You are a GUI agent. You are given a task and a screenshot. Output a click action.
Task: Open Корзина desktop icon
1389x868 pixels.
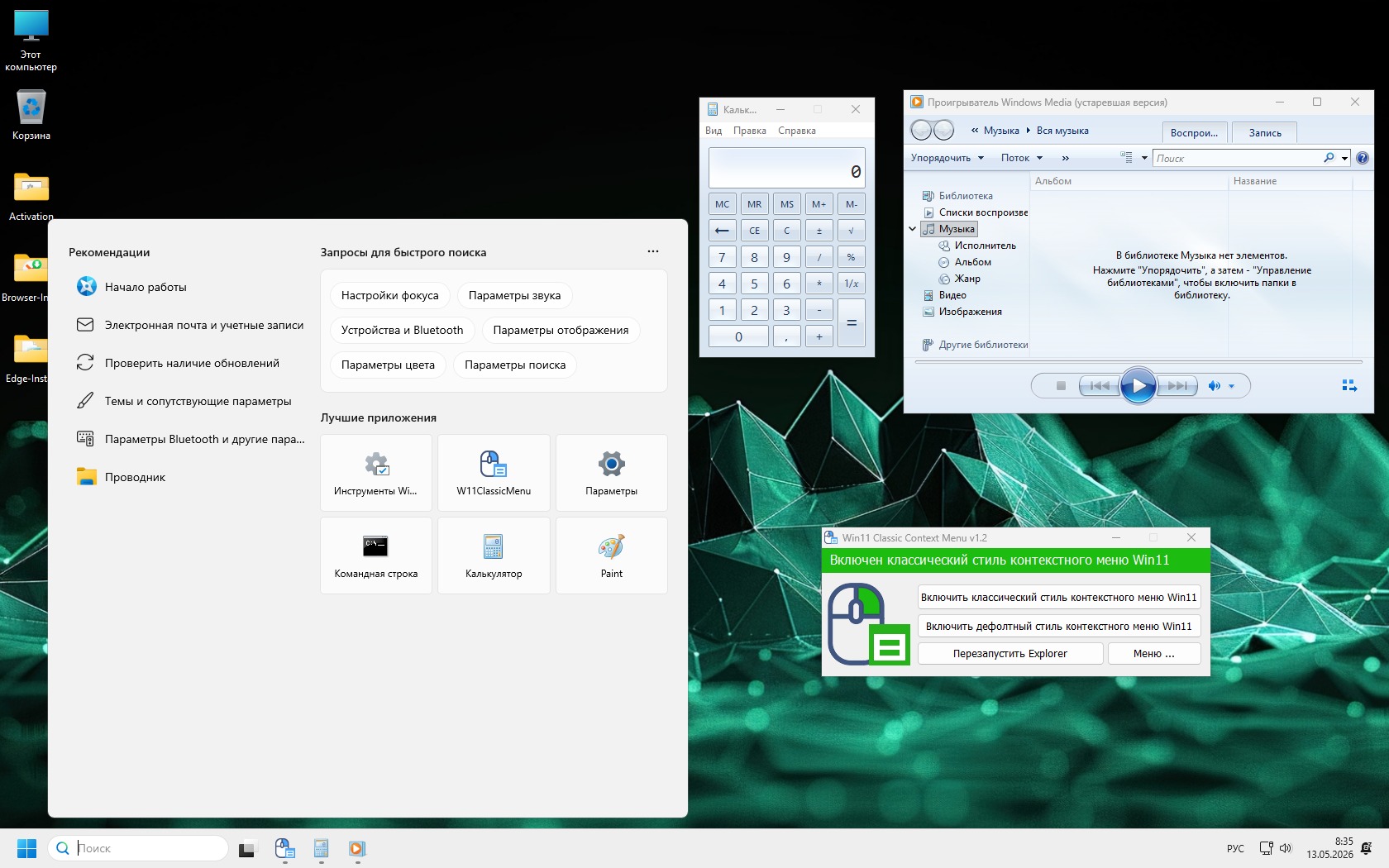(x=31, y=115)
